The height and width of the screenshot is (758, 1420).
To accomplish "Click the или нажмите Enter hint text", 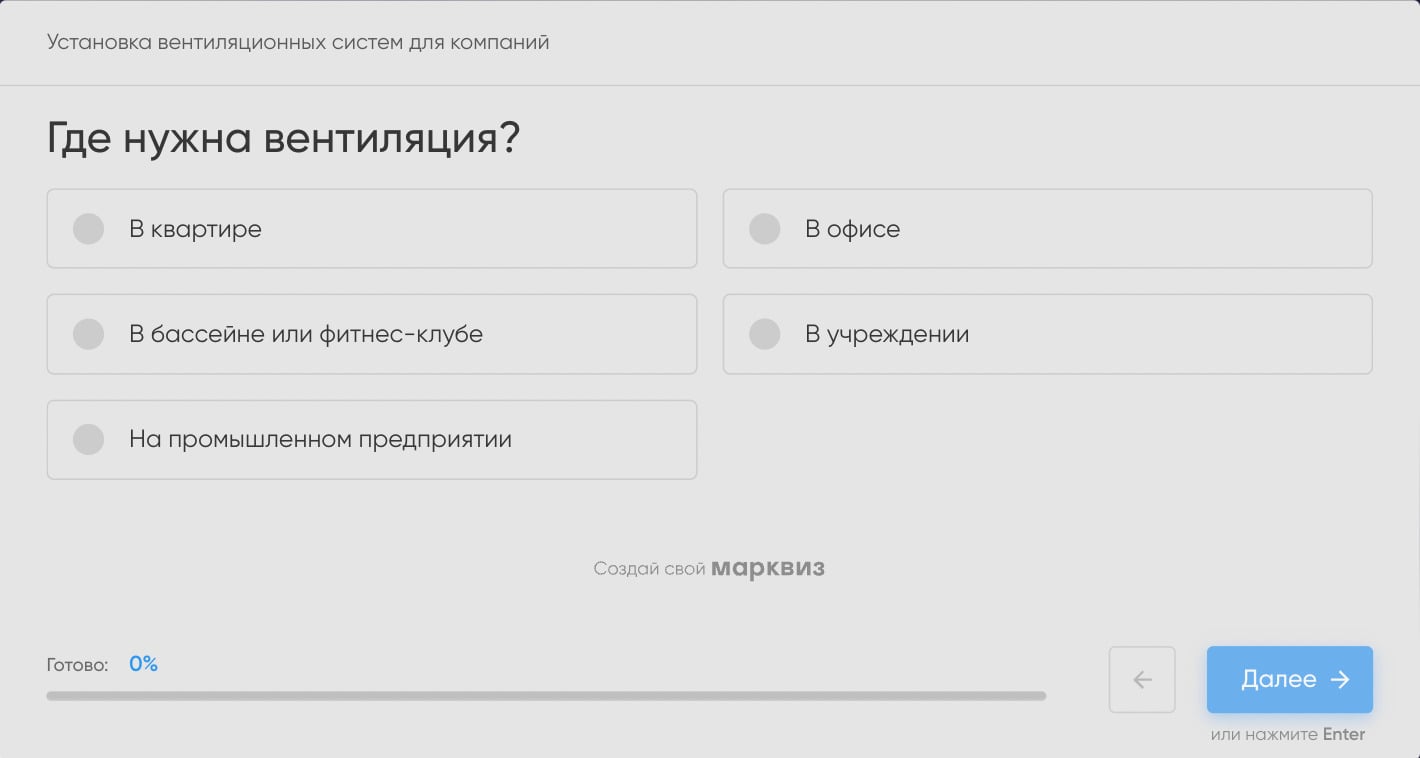I will 1288,733.
